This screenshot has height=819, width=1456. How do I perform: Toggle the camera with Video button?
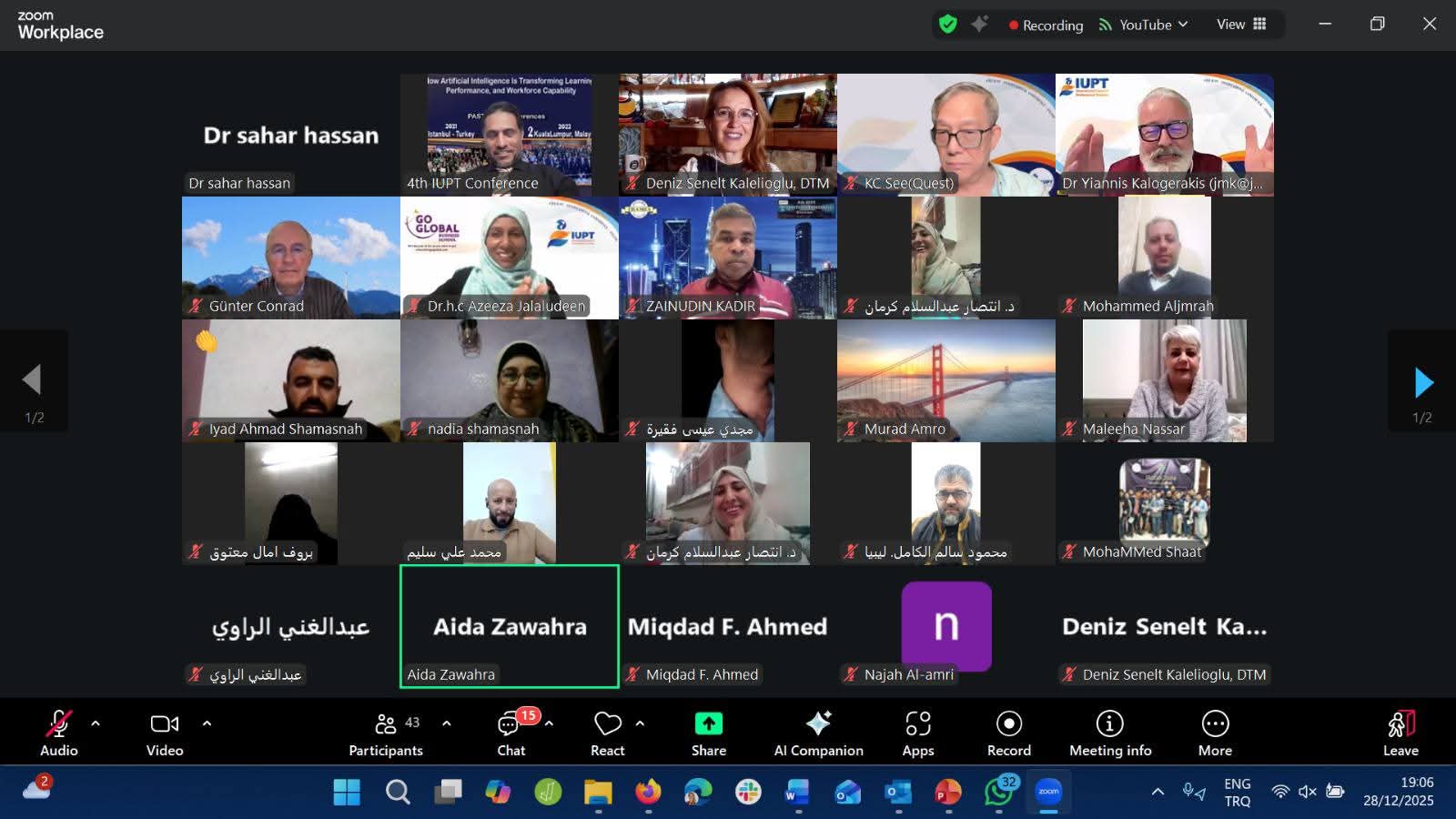[165, 734]
